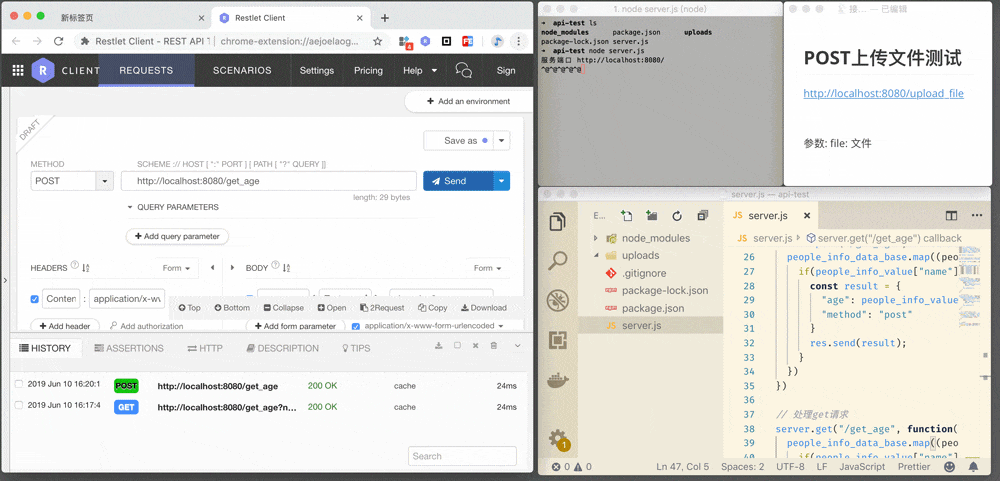This screenshot has width=1000, height=481.
Task: Open package.json in VS Code explorer
Action: (x=651, y=308)
